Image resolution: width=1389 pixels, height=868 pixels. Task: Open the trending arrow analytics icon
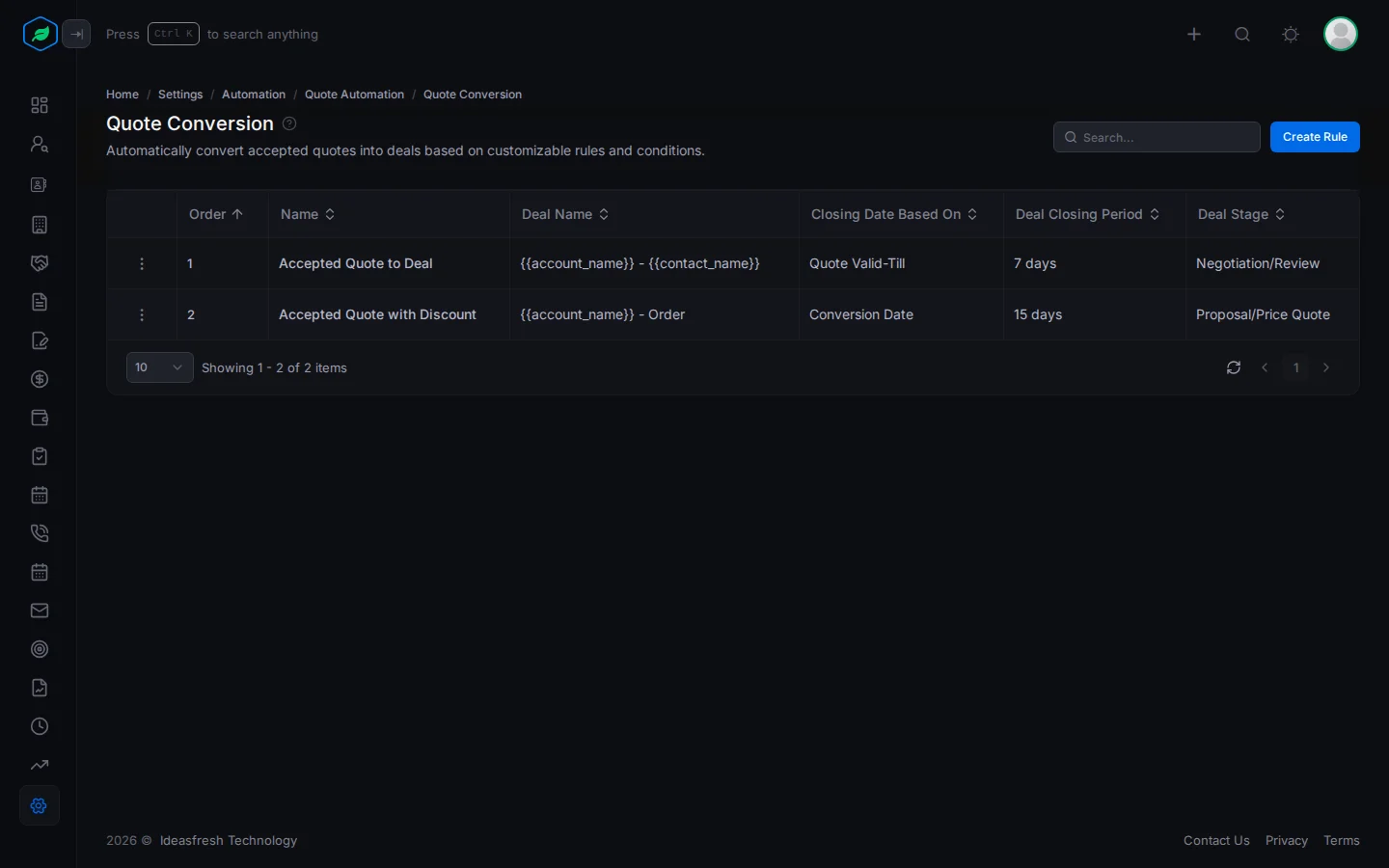click(x=40, y=765)
